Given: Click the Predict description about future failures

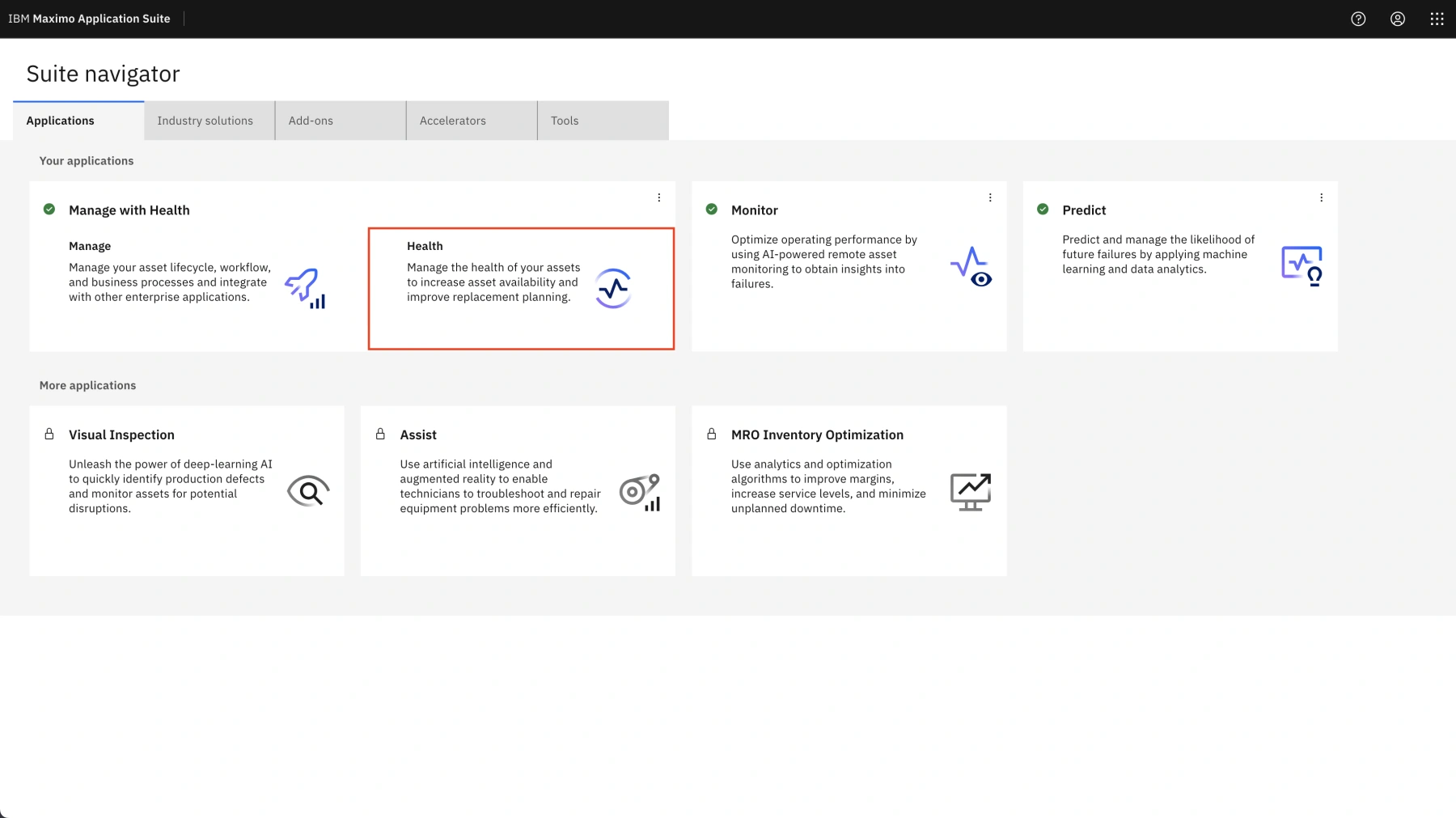Looking at the screenshot, I should [1158, 254].
